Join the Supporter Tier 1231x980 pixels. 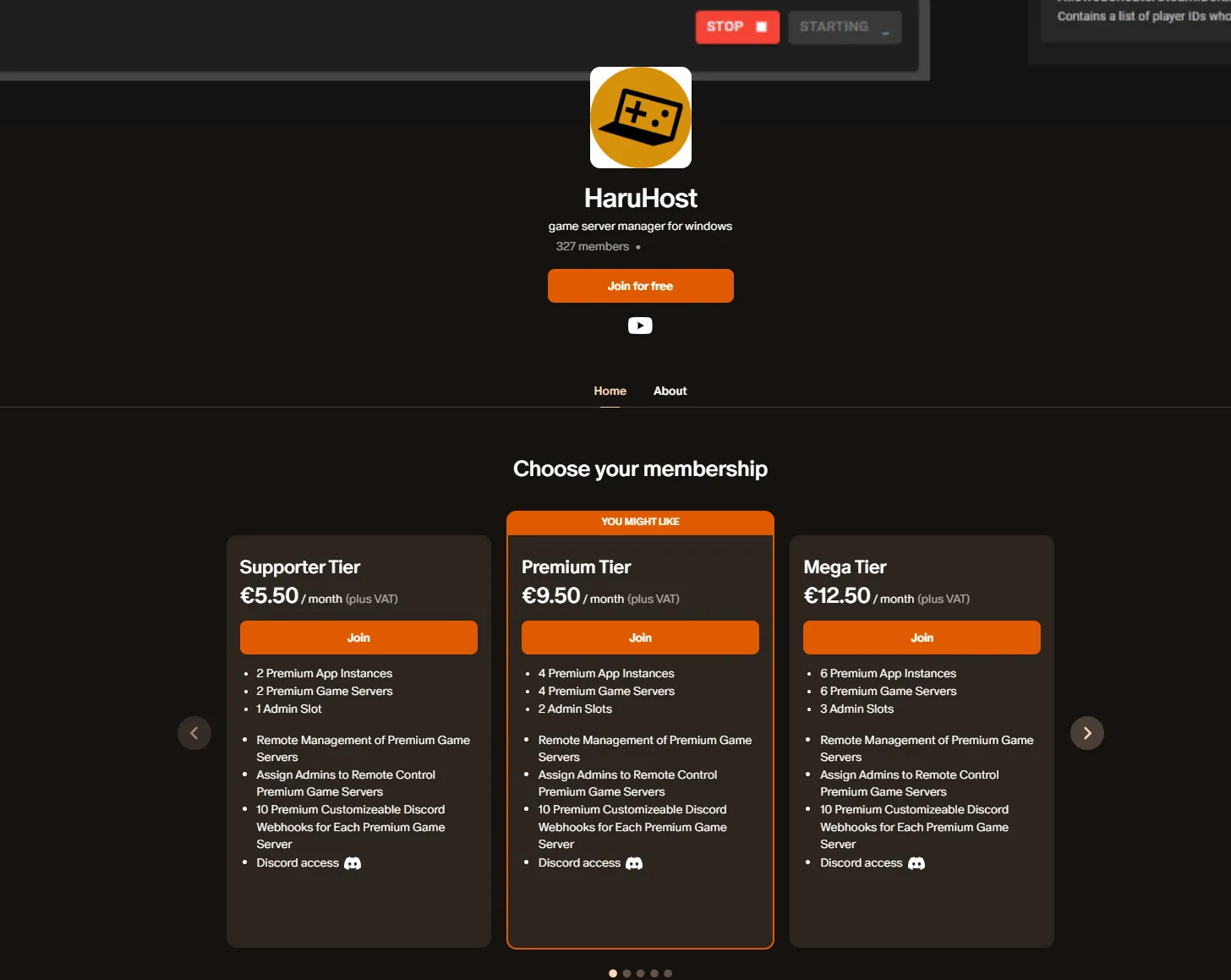(x=358, y=638)
